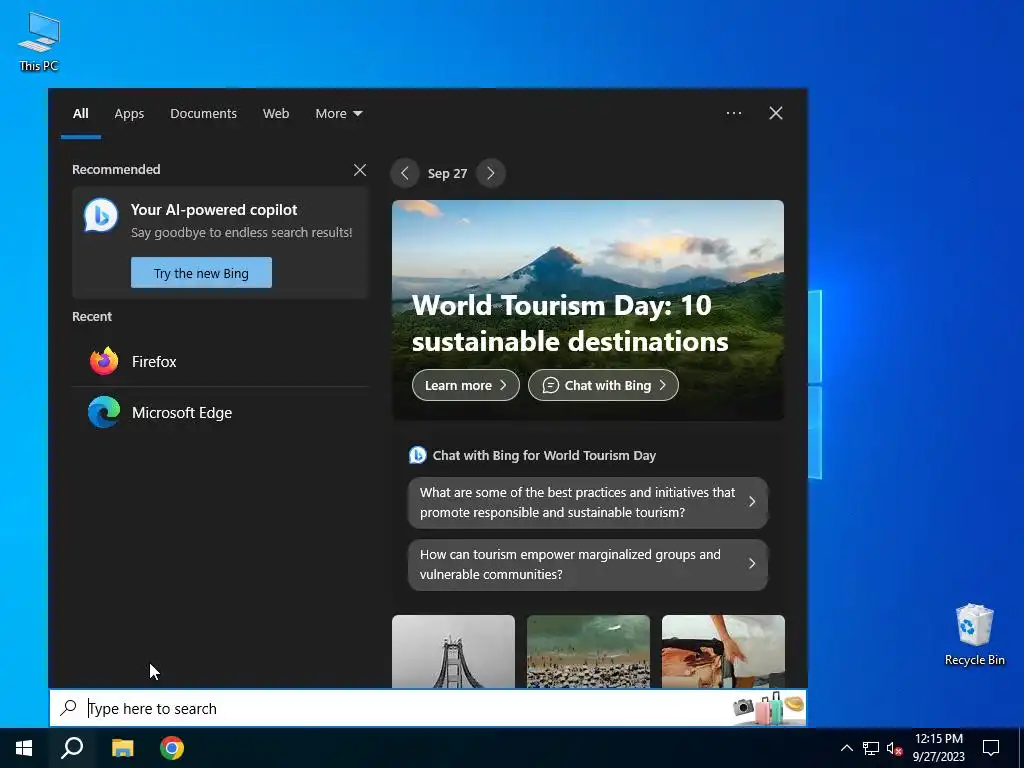The width and height of the screenshot is (1024, 768).
Task: Click the Type here to search field
Action: point(428,708)
